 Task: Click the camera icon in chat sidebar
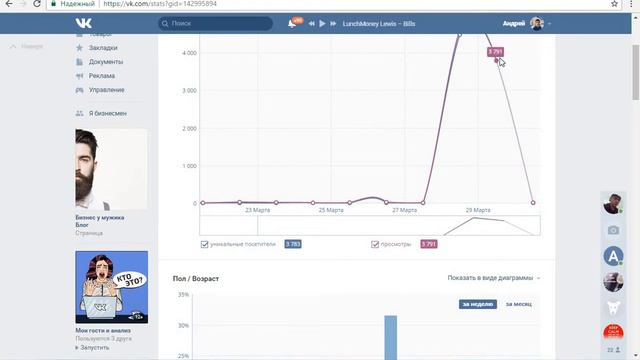click(613, 230)
